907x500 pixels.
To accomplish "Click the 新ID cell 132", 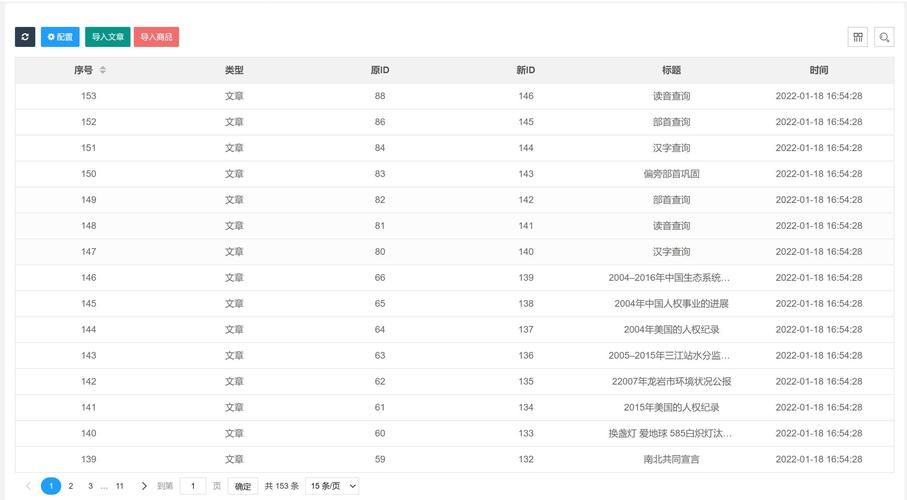I will pyautogui.click(x=526, y=459).
